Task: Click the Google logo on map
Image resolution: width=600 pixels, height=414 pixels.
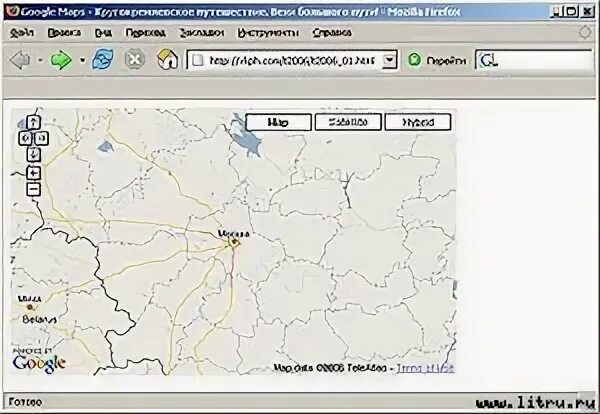Action: click(x=39, y=363)
